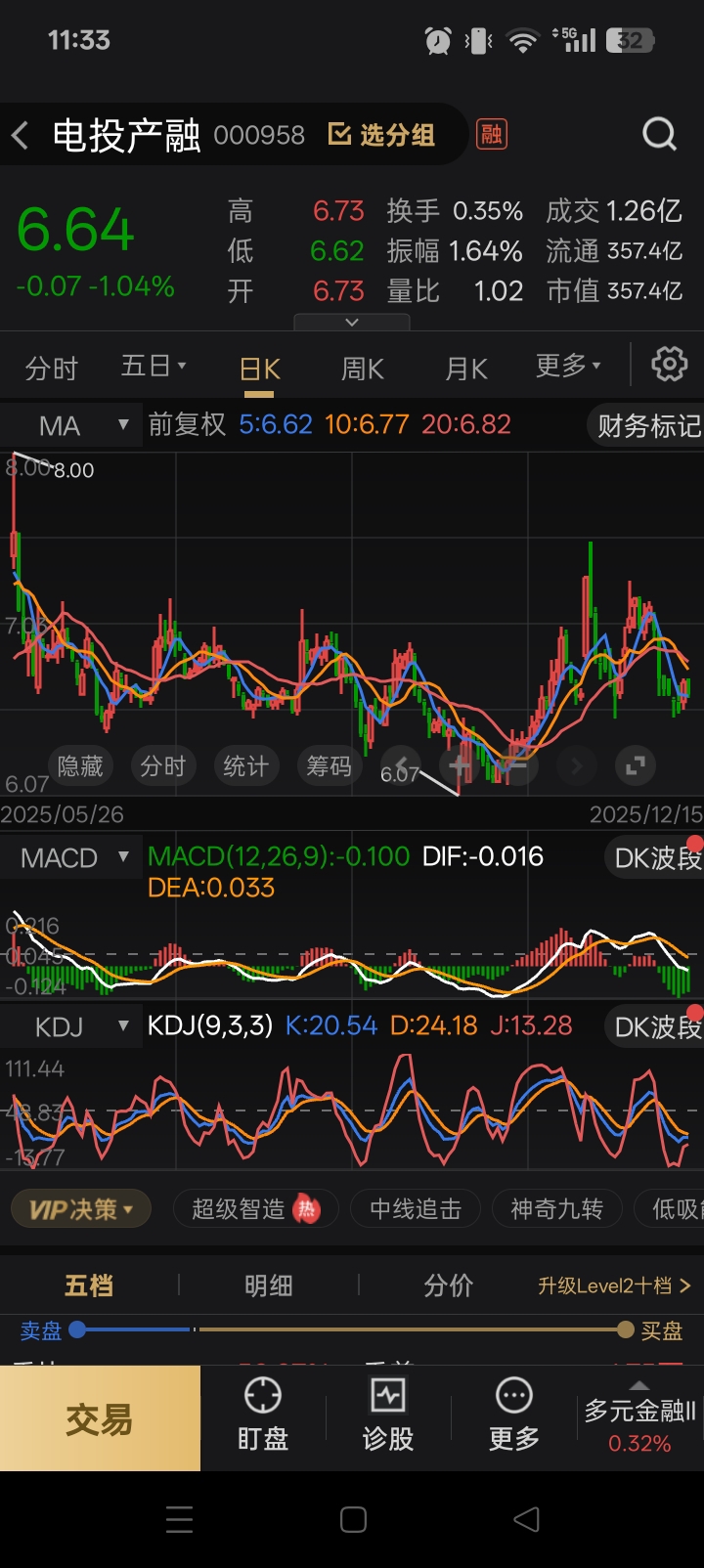Tap the current price 6.64
This screenshot has height=1568, width=704.
click(x=75, y=230)
